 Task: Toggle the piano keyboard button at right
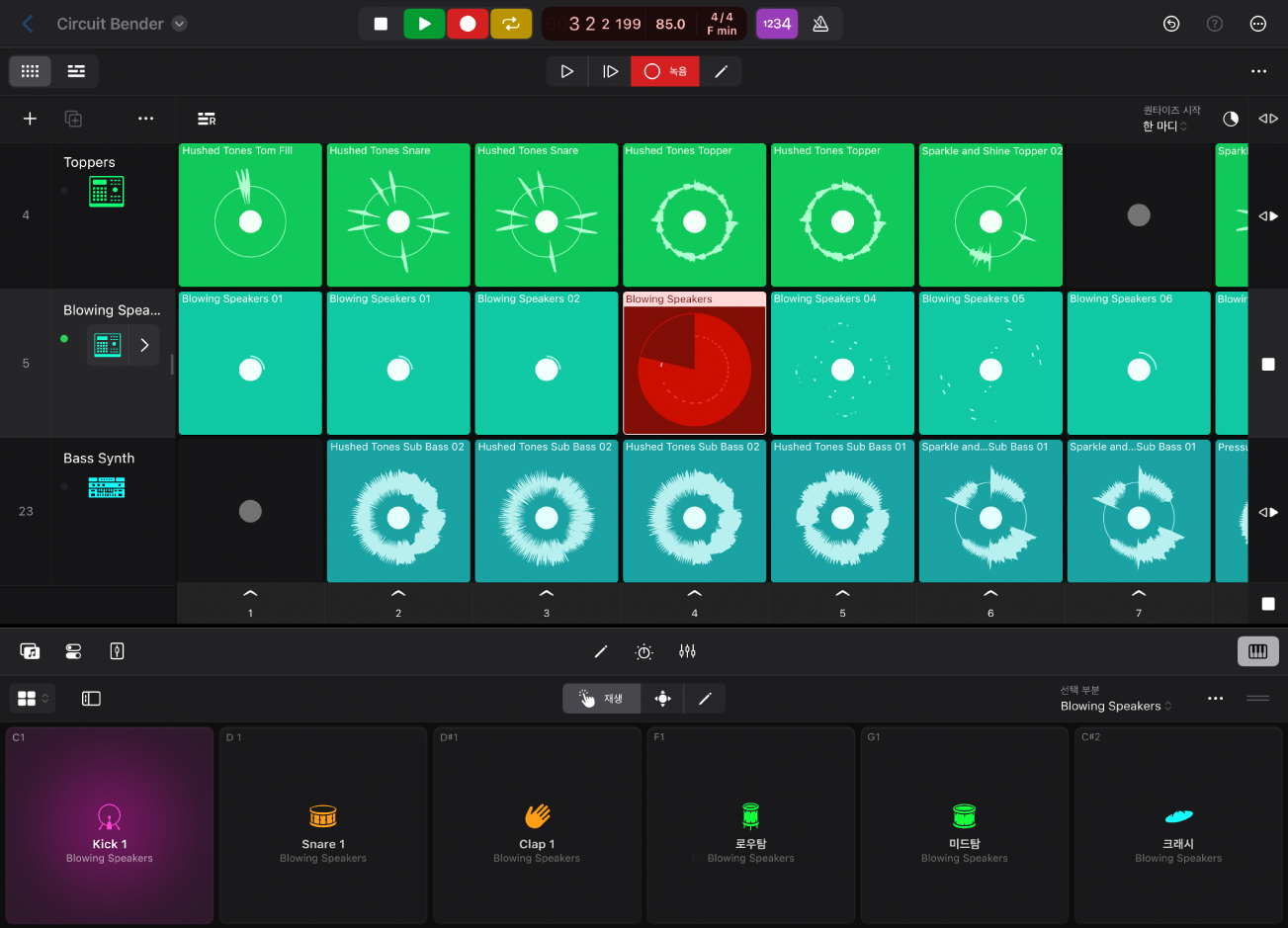[1258, 651]
